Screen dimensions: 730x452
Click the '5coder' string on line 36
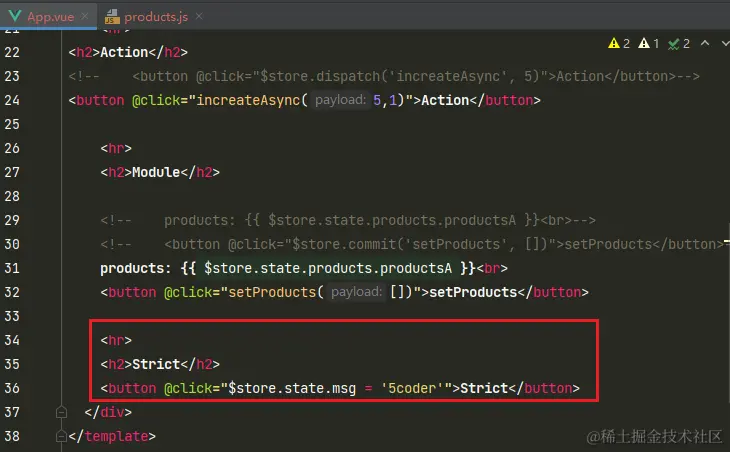[412, 388]
